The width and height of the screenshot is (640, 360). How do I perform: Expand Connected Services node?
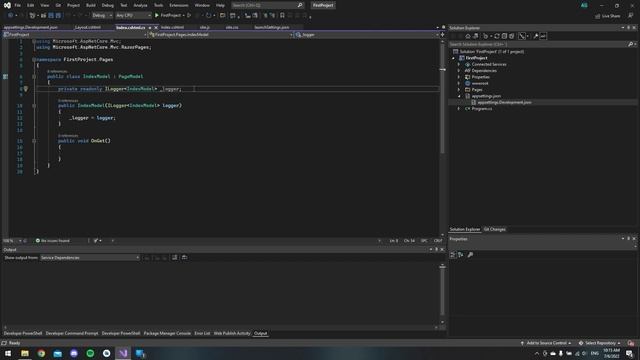click(x=459, y=64)
